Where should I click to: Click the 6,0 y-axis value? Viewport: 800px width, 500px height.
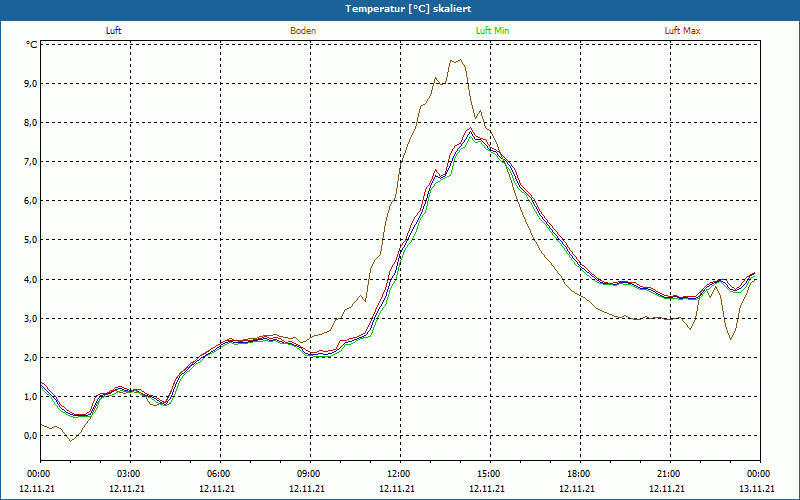pyautogui.click(x=32, y=201)
